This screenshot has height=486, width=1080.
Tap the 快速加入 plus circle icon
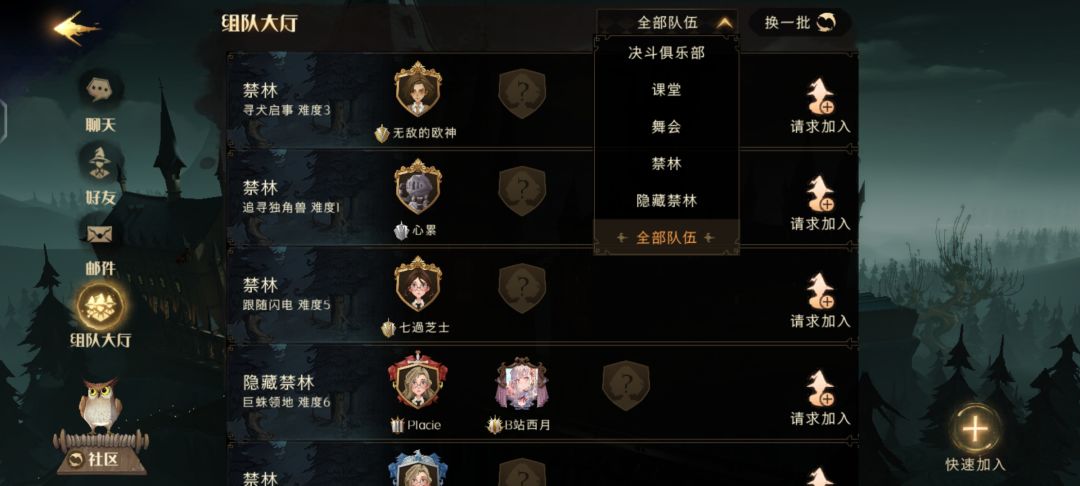[975, 429]
